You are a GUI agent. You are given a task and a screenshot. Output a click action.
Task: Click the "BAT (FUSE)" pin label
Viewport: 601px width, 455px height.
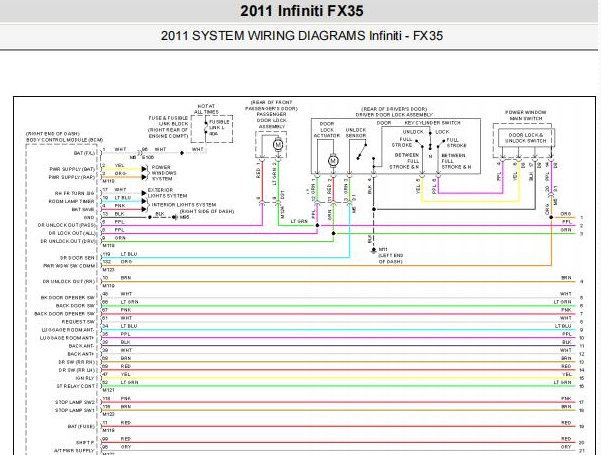pos(81,426)
